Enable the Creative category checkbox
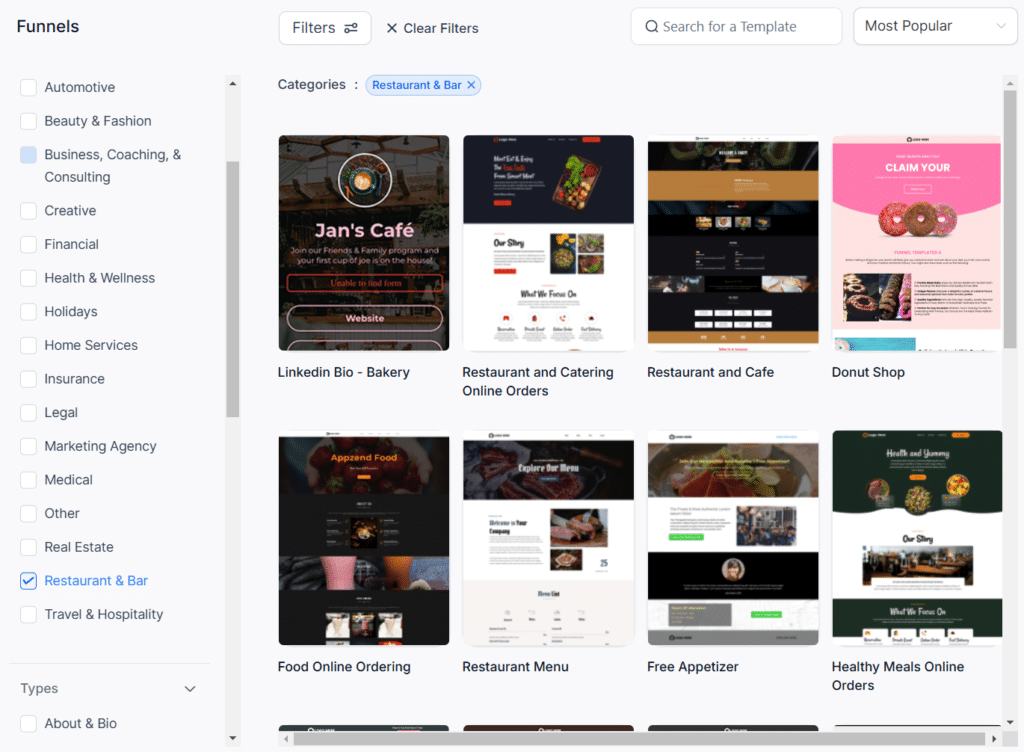This screenshot has width=1024, height=752. coord(28,211)
